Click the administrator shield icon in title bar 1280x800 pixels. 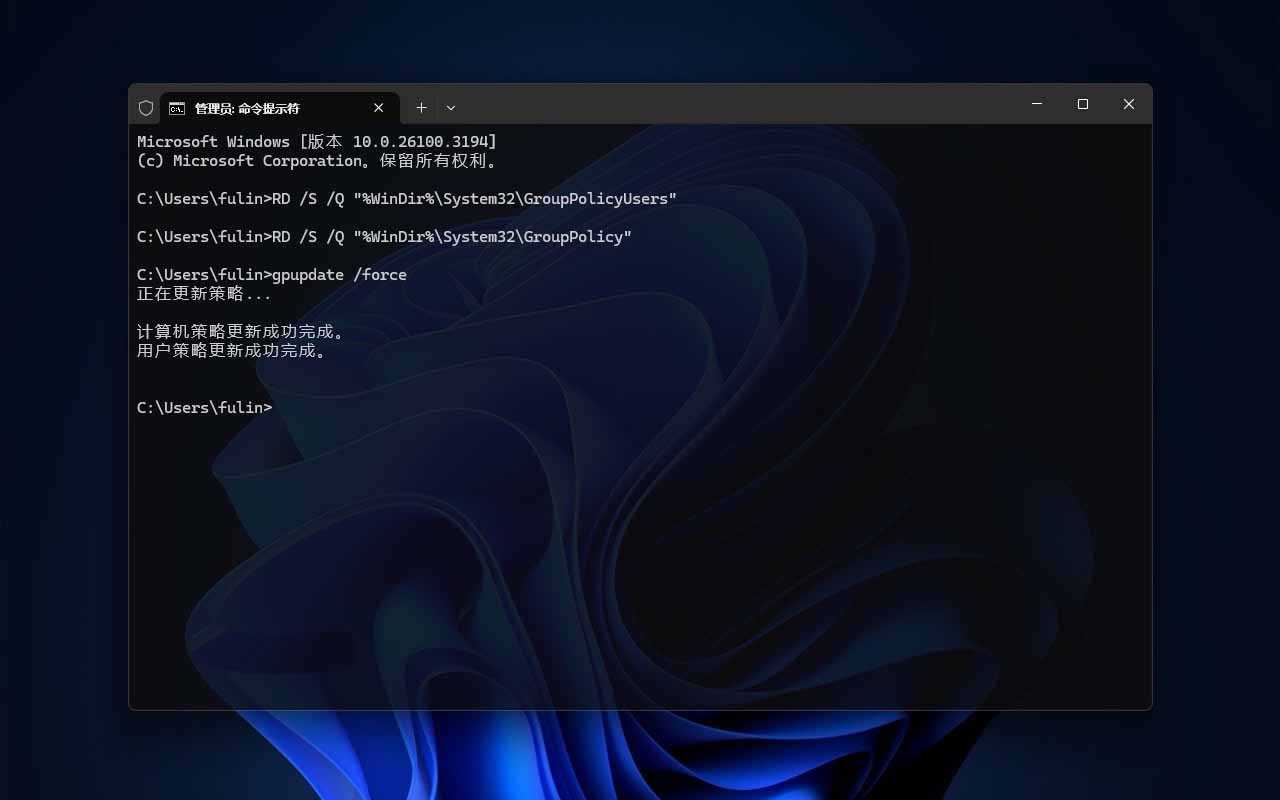tap(146, 108)
